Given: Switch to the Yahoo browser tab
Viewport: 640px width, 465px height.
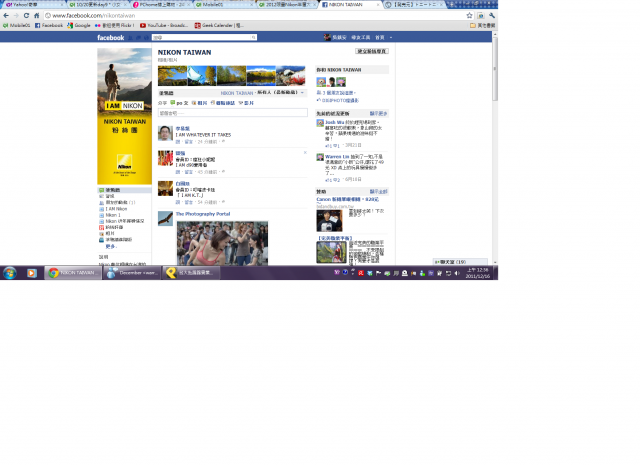Looking at the screenshot, I should tap(33, 4).
